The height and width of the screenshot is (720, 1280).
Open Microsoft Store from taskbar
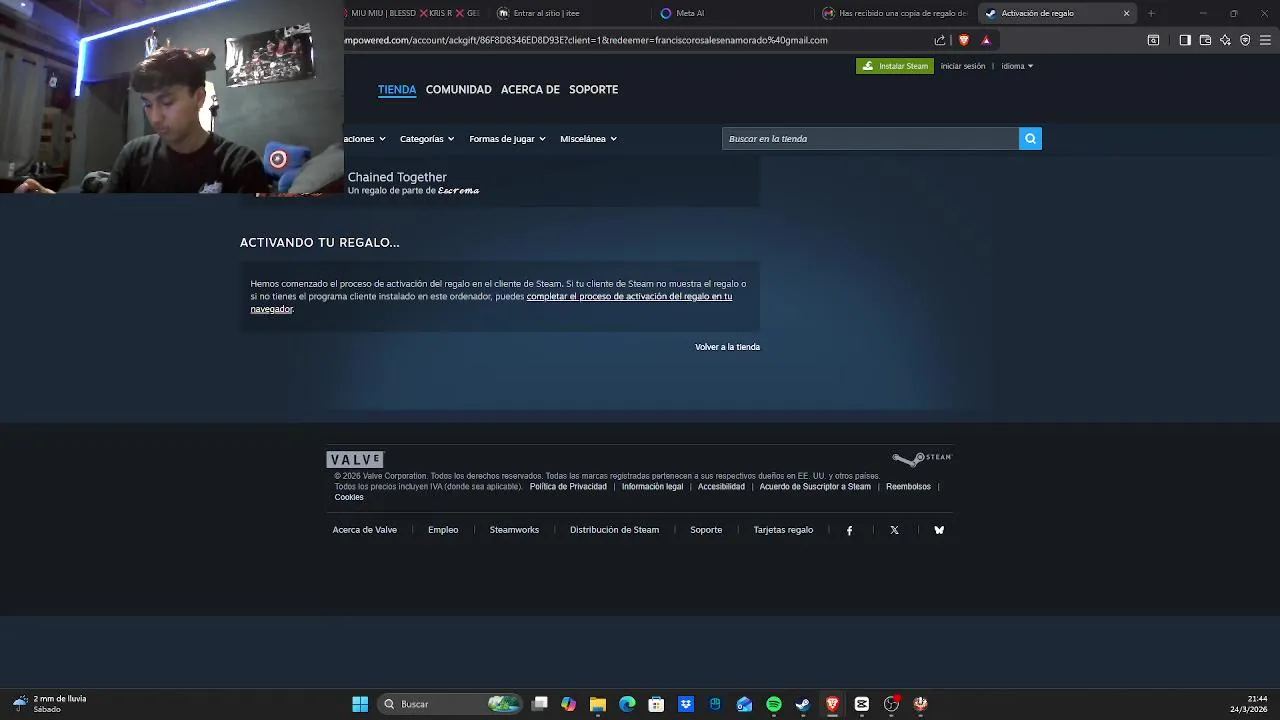pos(656,704)
